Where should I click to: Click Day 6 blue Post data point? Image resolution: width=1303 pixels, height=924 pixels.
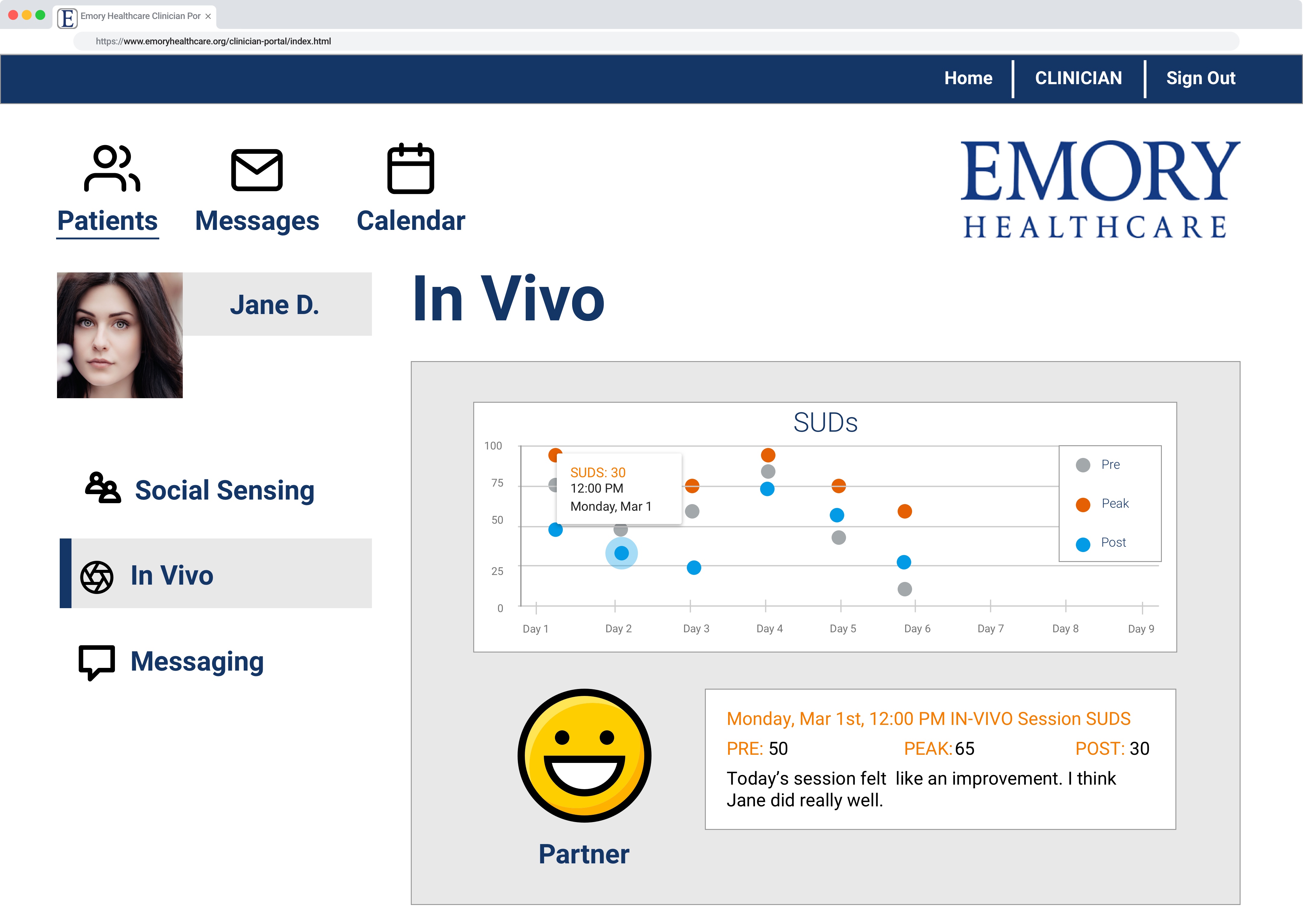[x=904, y=562]
